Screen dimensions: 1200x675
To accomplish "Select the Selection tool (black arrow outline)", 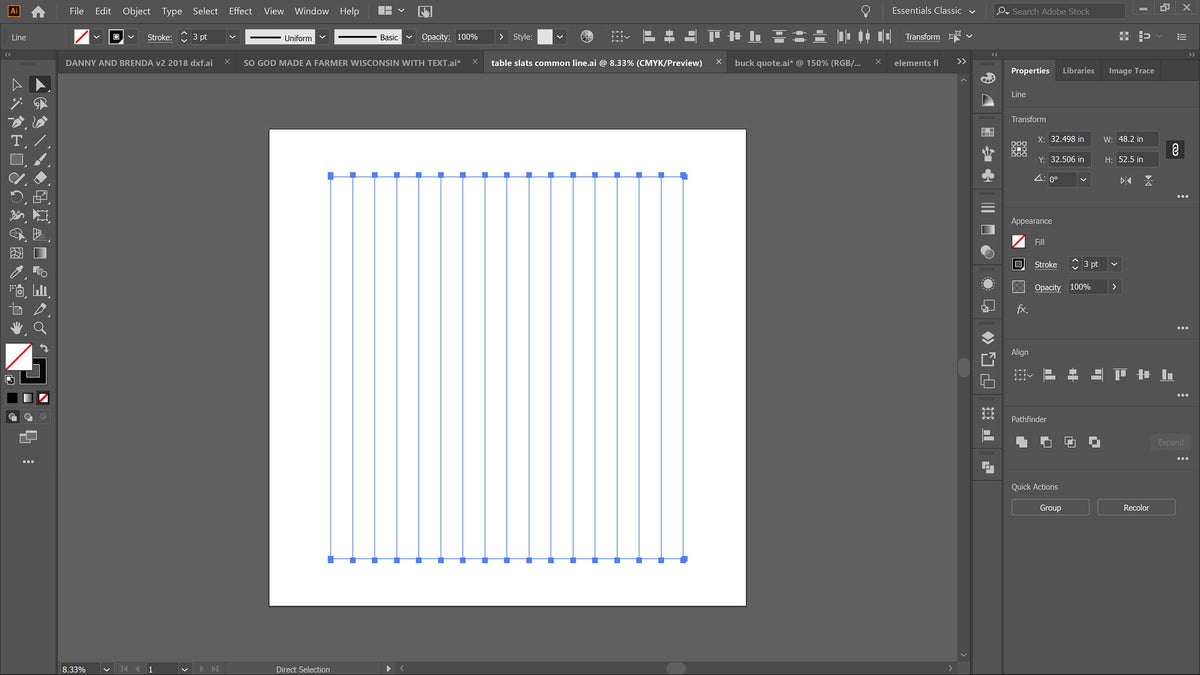I will pyautogui.click(x=17, y=85).
